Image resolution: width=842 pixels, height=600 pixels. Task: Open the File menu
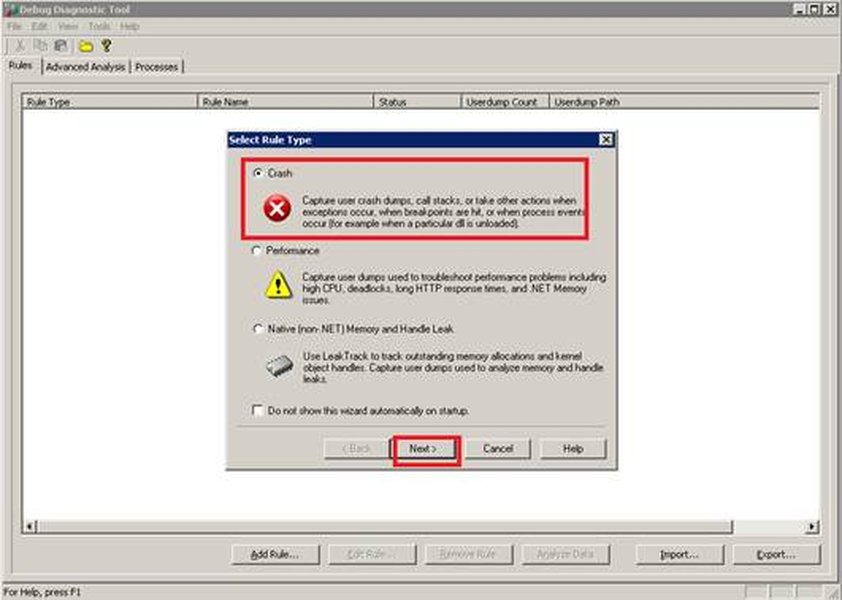click(x=14, y=26)
